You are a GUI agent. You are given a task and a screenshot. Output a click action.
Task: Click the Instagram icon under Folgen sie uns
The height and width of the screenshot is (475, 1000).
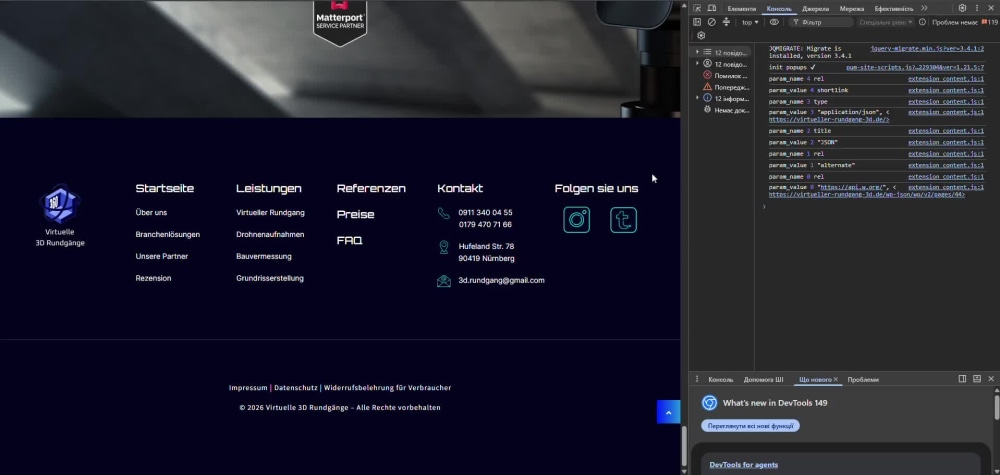click(577, 220)
